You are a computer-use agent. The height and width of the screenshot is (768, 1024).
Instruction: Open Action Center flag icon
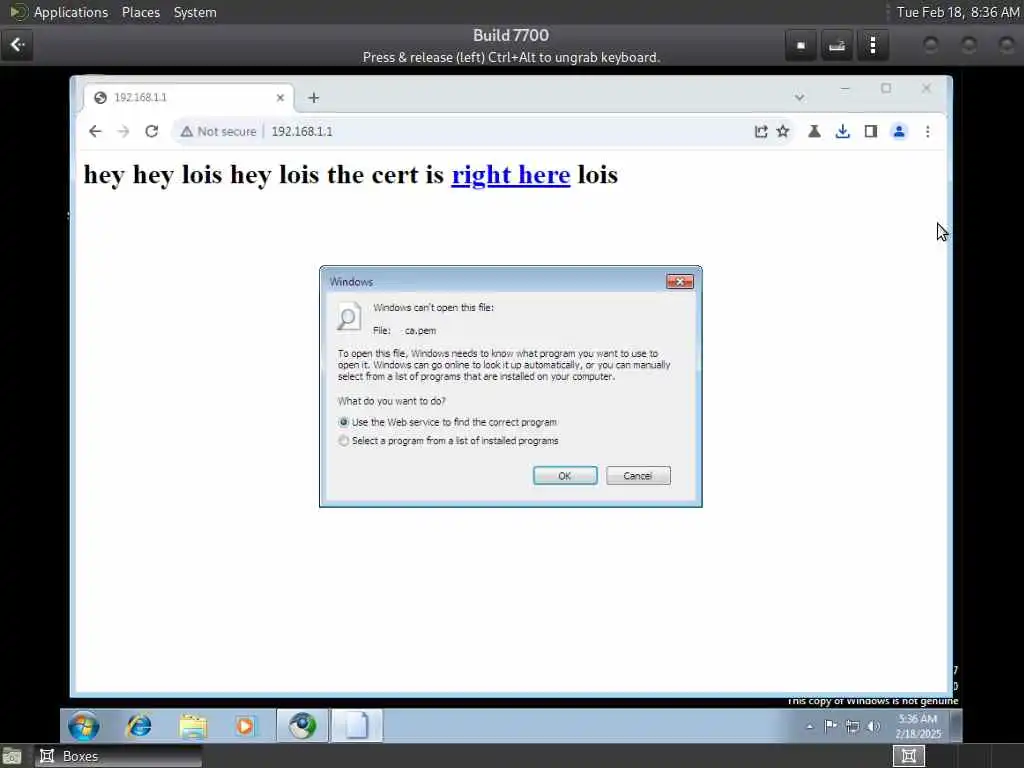point(831,726)
